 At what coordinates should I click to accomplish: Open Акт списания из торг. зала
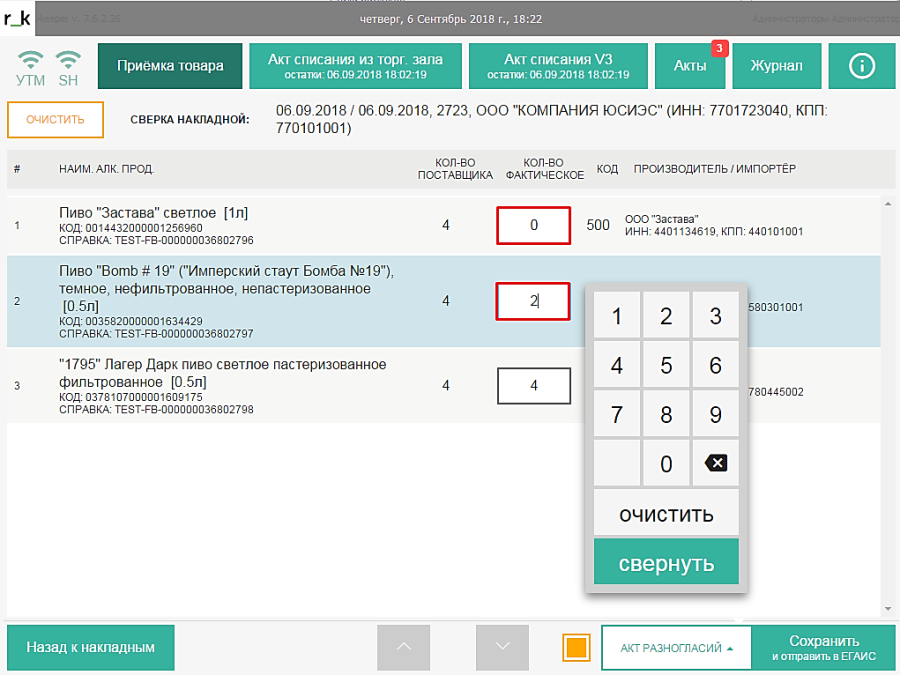(x=355, y=66)
